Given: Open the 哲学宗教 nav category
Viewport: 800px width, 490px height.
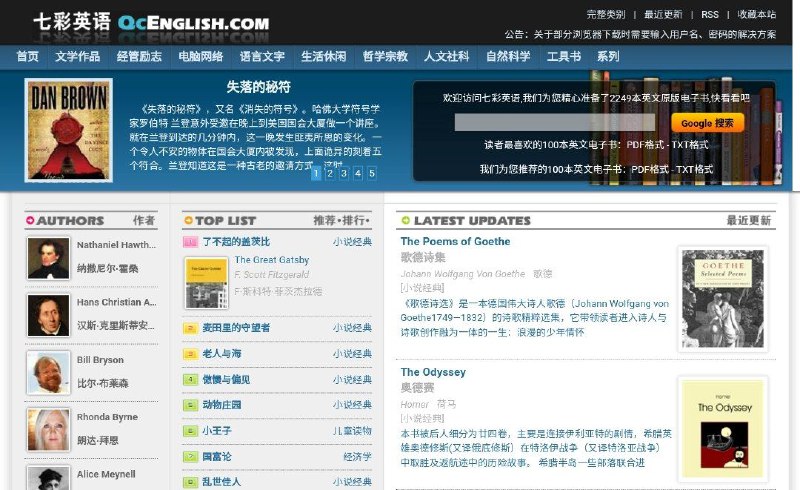Looking at the screenshot, I should click(385, 57).
